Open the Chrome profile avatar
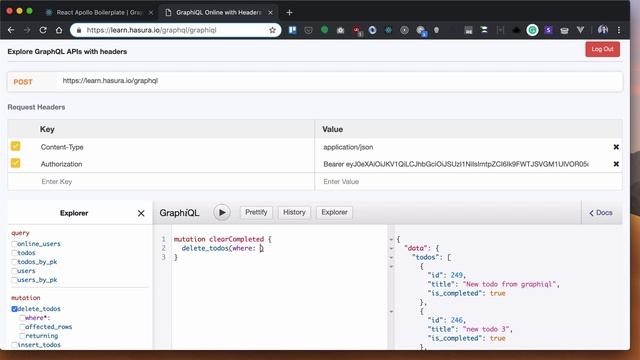 [603, 29]
